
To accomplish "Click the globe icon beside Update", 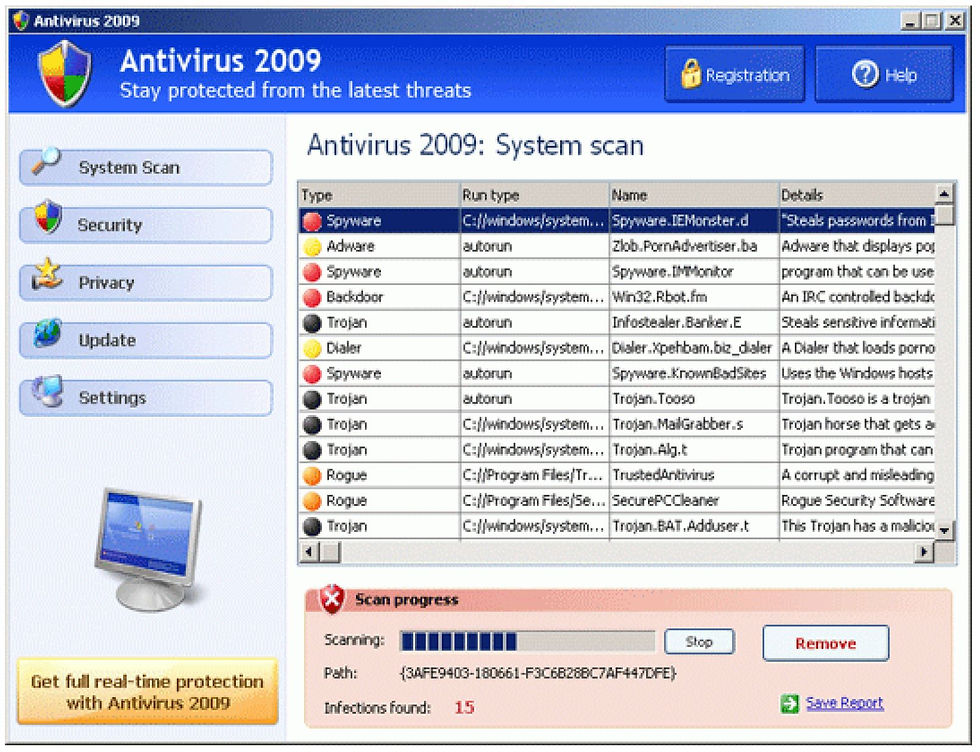I will click(x=48, y=333).
